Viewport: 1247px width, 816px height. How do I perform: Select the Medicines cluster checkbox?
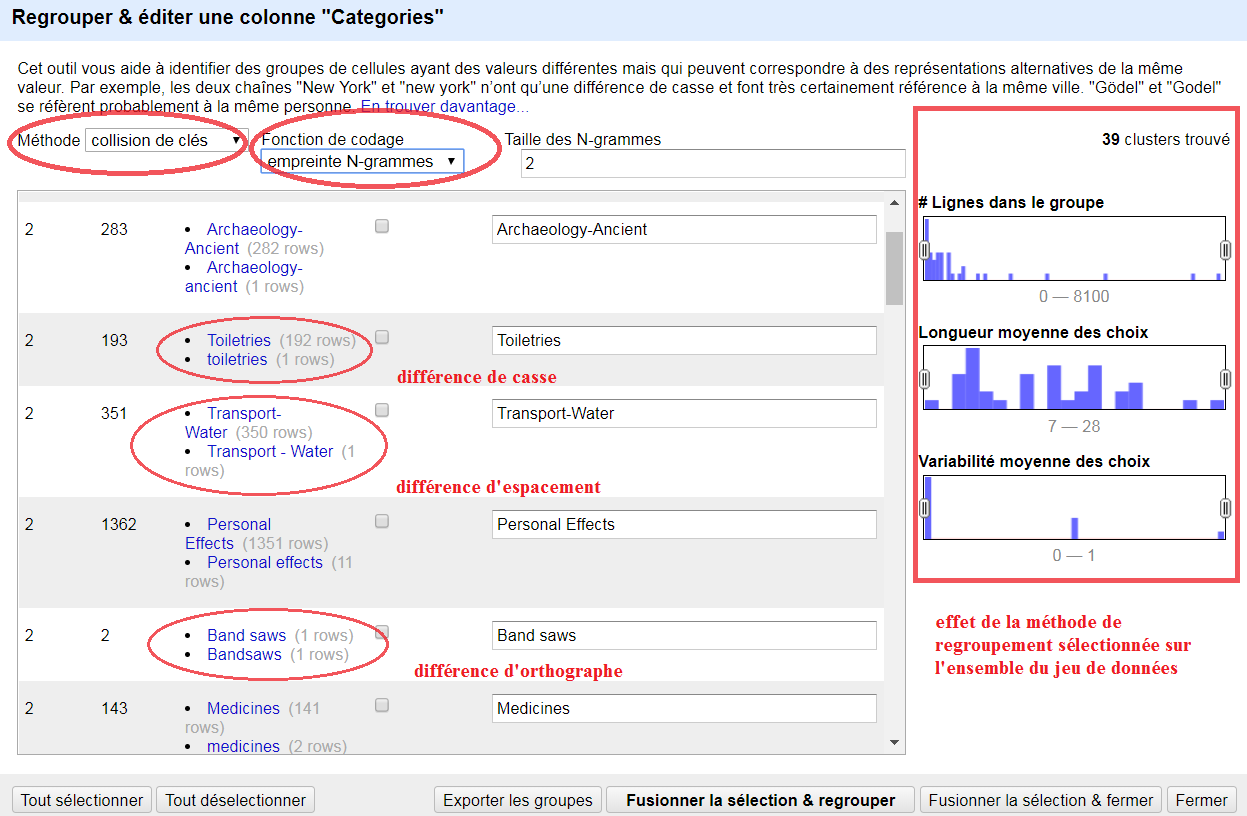382,706
